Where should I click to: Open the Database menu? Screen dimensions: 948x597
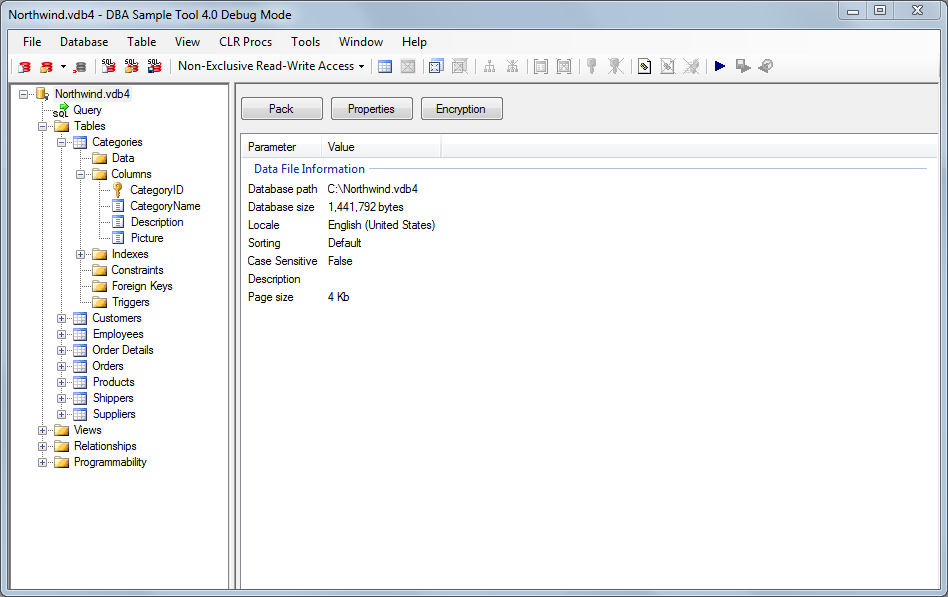point(83,42)
